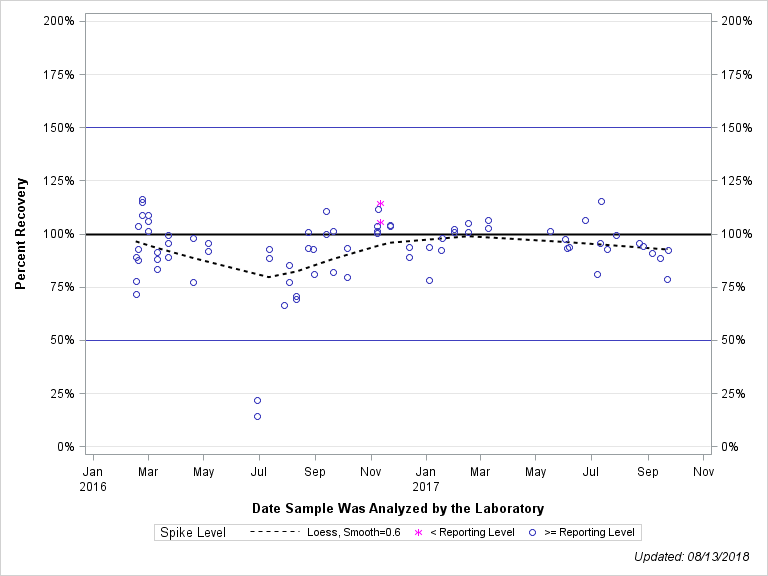Click the right-axis '150%' label
768x576 pixels.
tap(737, 128)
